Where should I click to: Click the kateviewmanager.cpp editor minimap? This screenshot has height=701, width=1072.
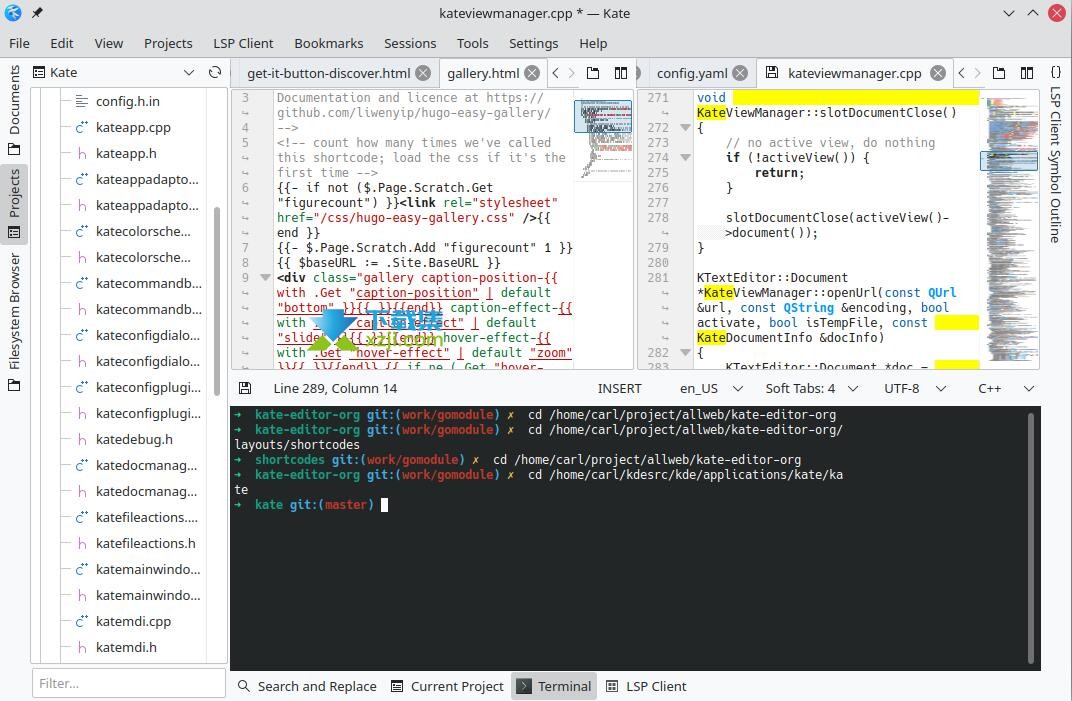(x=1010, y=230)
